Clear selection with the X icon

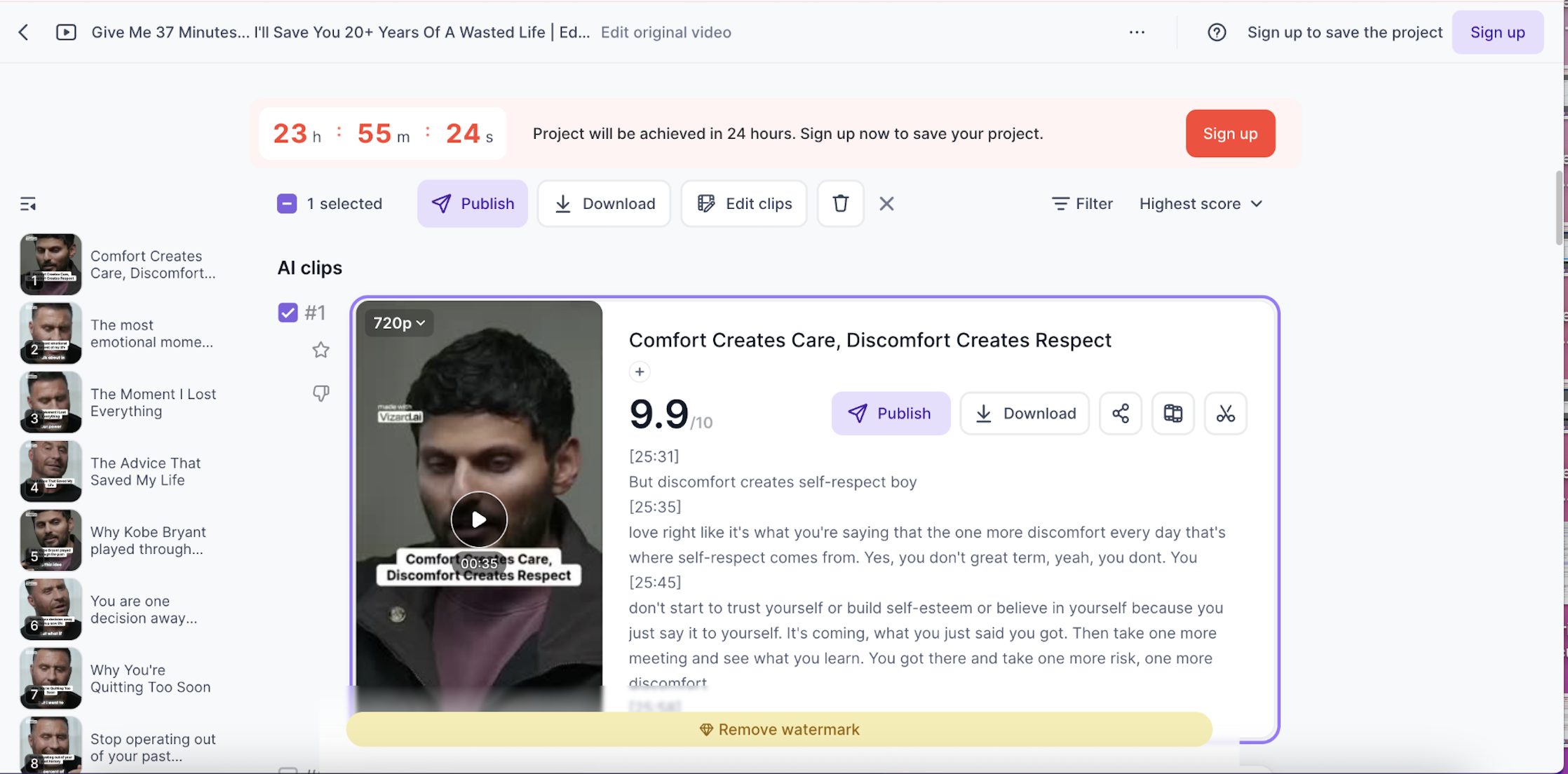click(886, 203)
